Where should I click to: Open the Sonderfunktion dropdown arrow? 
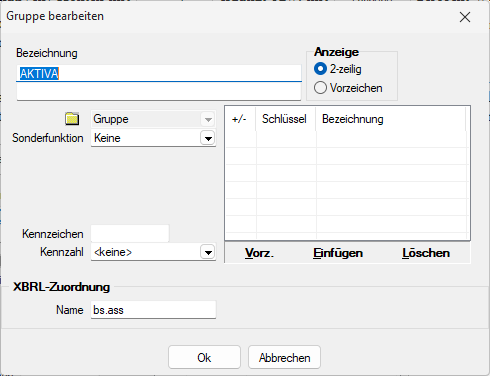point(208,138)
